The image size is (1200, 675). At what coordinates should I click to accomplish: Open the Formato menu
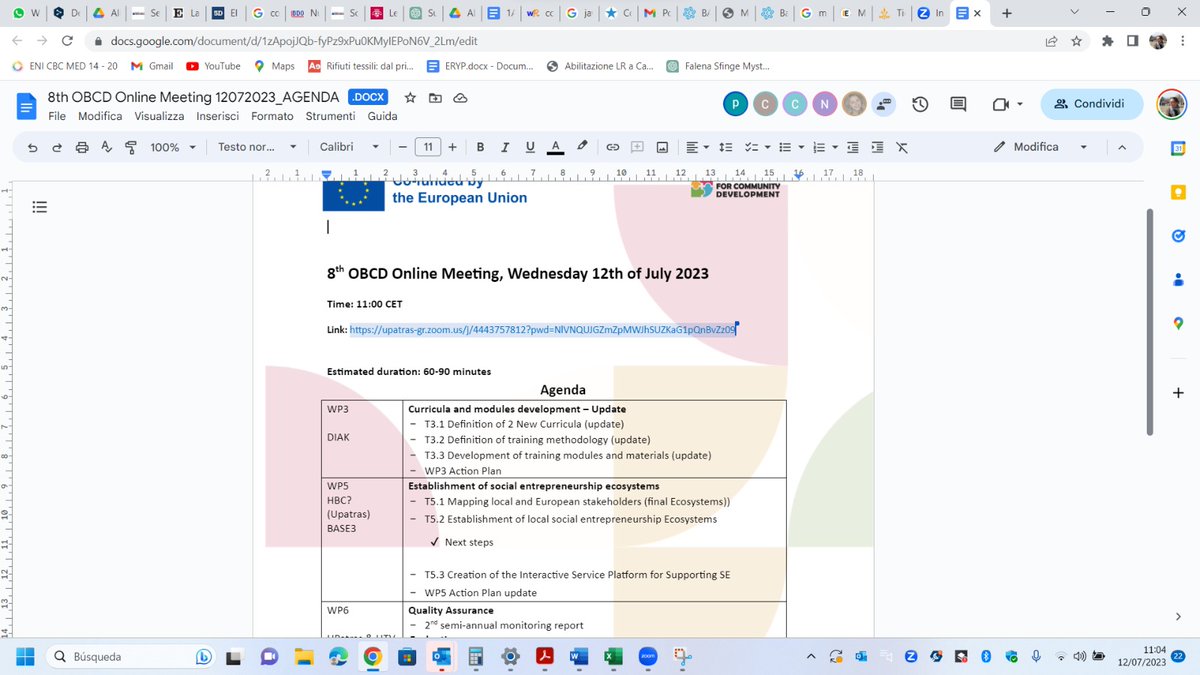[x=272, y=116]
